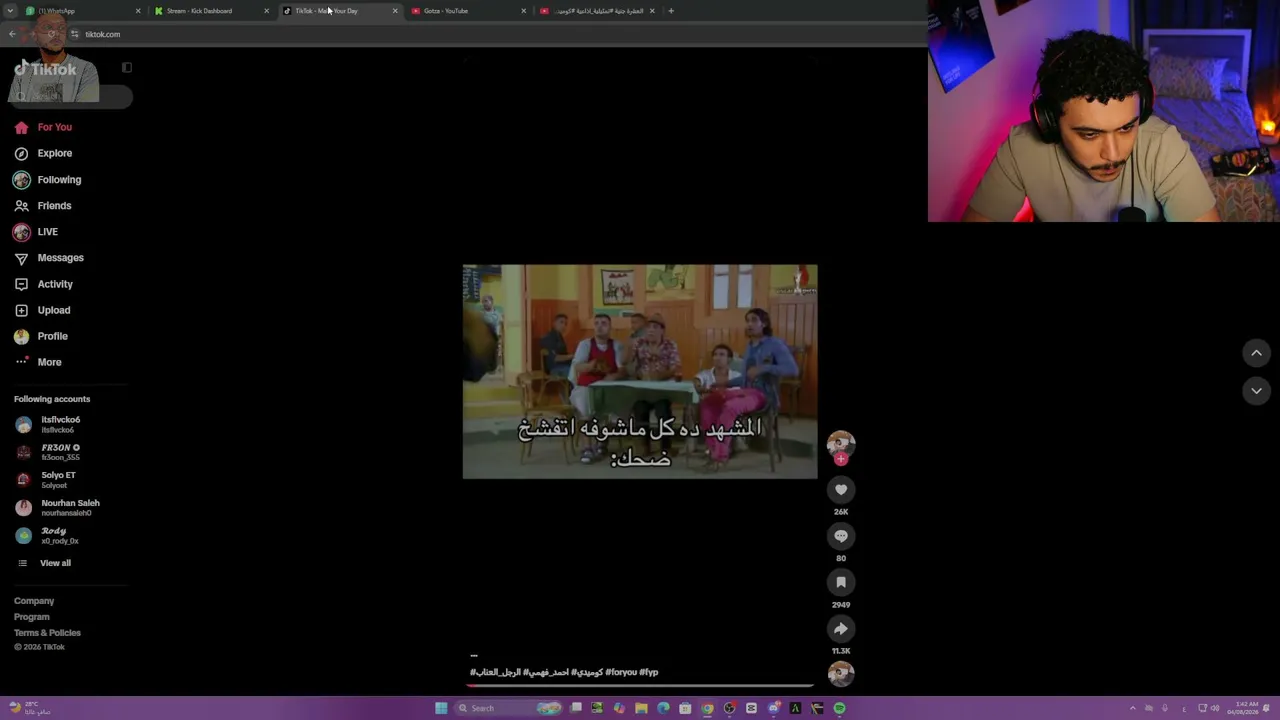Screen dimensions: 1280x720
Task: Click the #foryou hashtag in the caption
Action: pos(621,672)
